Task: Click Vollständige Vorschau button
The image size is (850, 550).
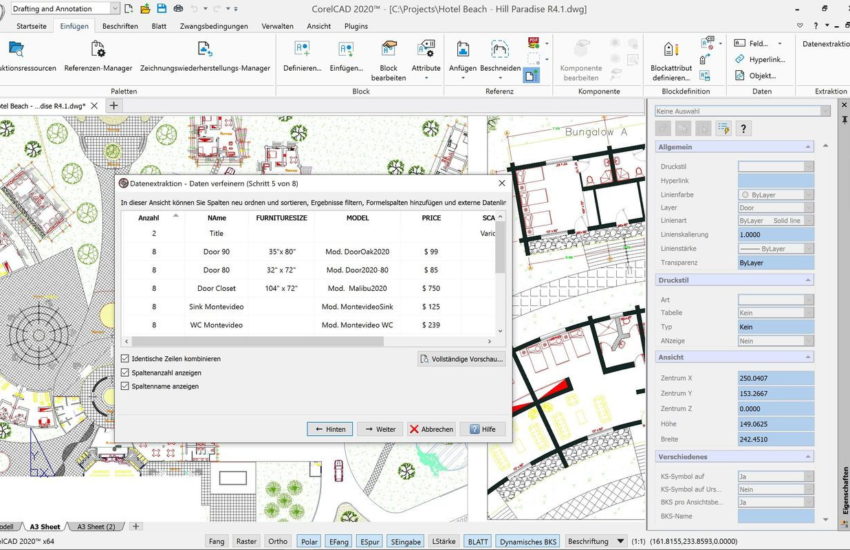Action: tap(461, 359)
